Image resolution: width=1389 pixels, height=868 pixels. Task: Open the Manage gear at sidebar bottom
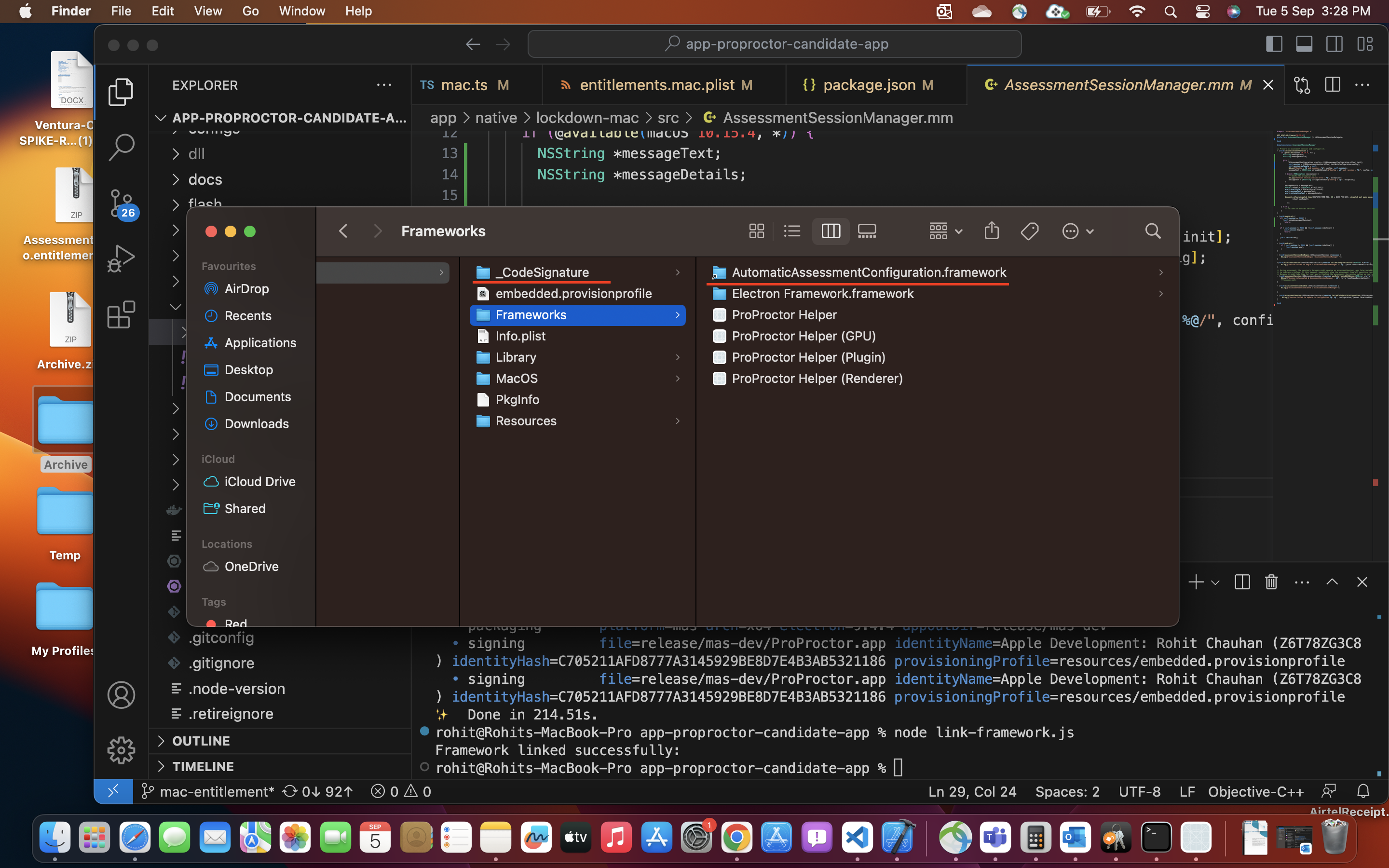click(x=121, y=750)
